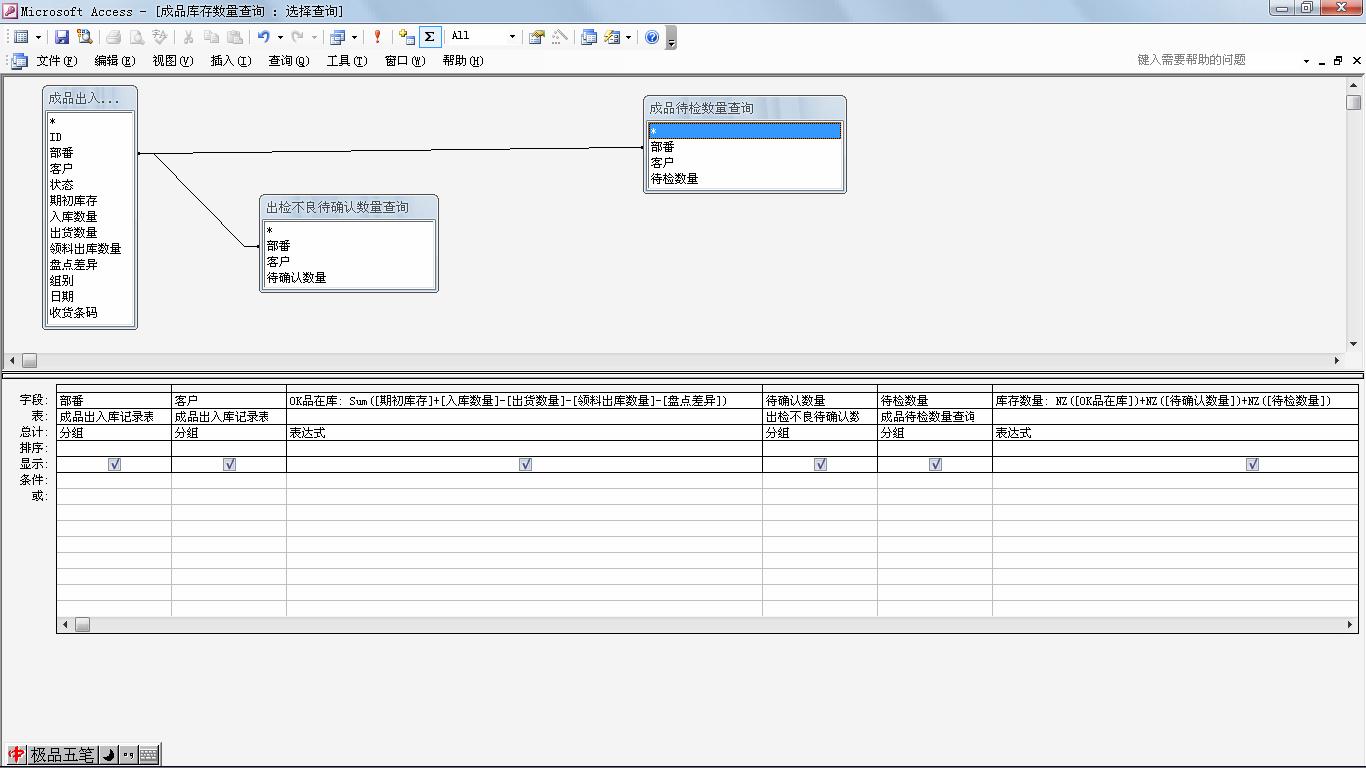Click the Database Window icon

coord(589,37)
